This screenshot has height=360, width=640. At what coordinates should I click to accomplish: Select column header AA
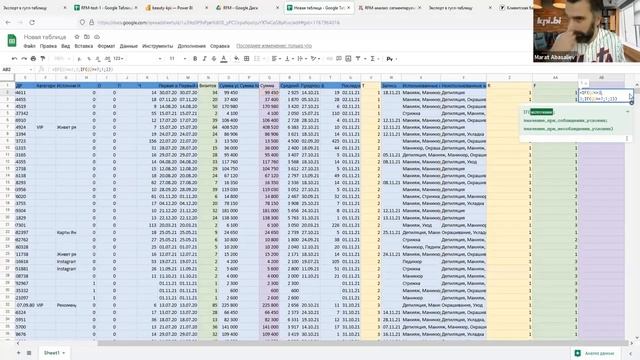555,77
